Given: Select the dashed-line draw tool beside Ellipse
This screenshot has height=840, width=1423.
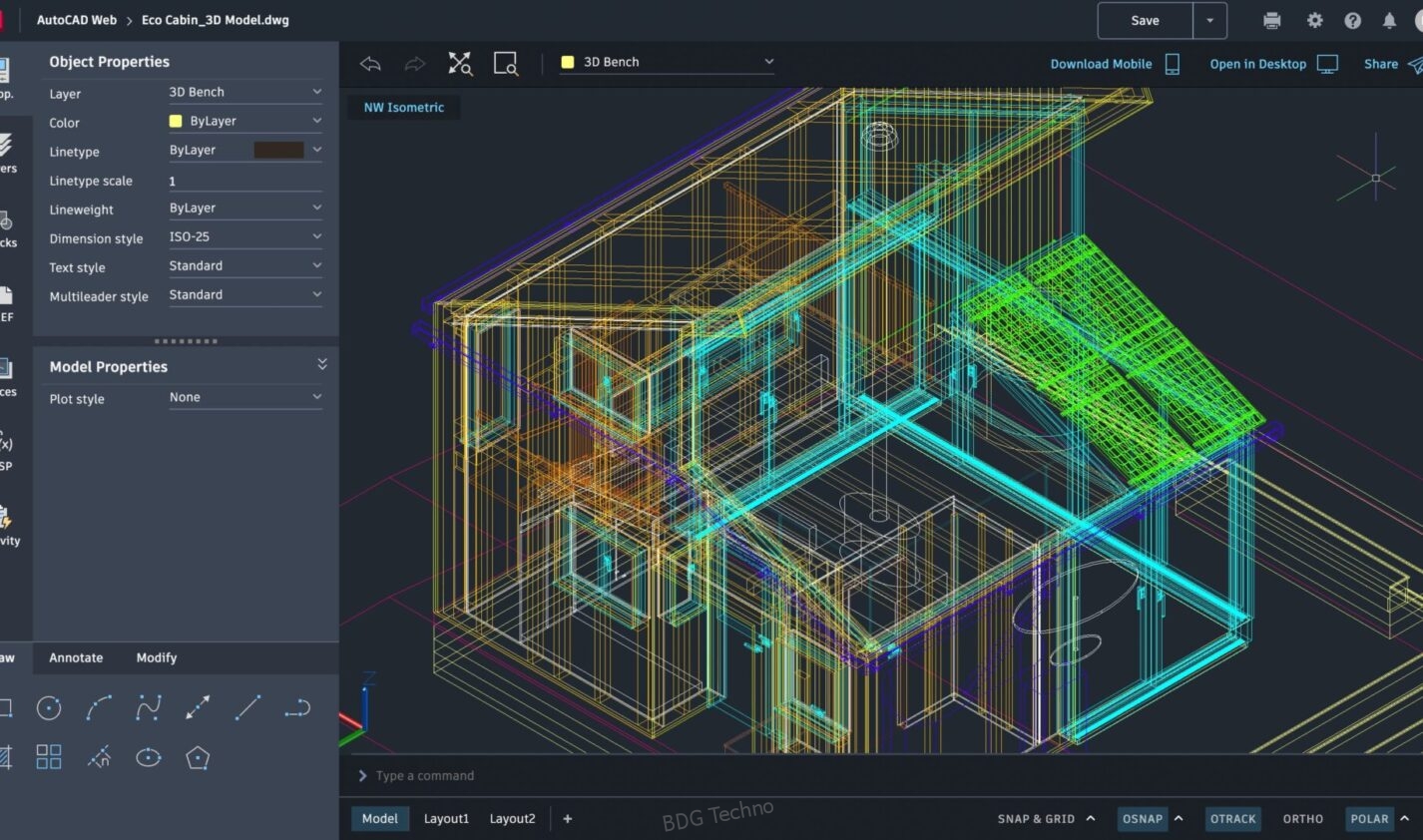Looking at the screenshot, I should tap(99, 757).
